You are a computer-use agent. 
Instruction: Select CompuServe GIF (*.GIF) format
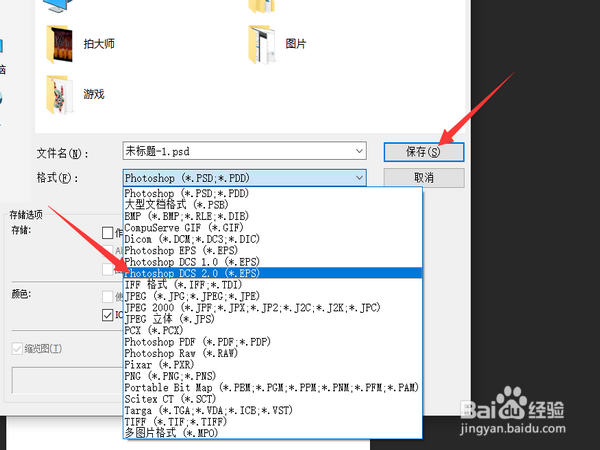pyautogui.click(x=273, y=228)
